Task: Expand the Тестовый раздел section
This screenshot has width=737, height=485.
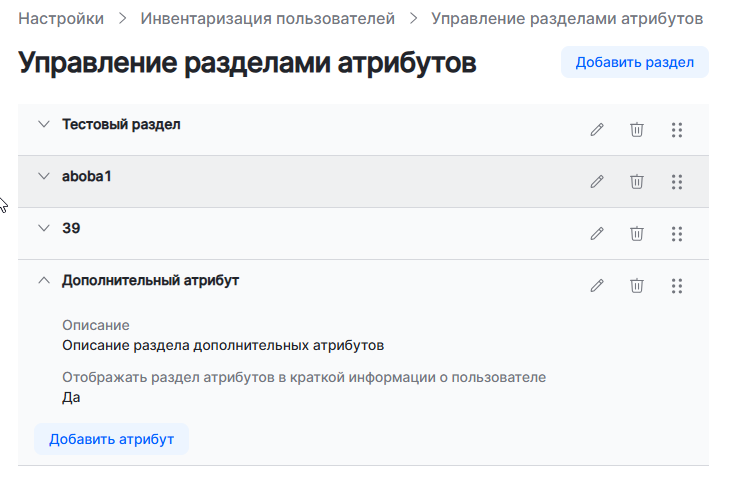Action: click(x=43, y=124)
